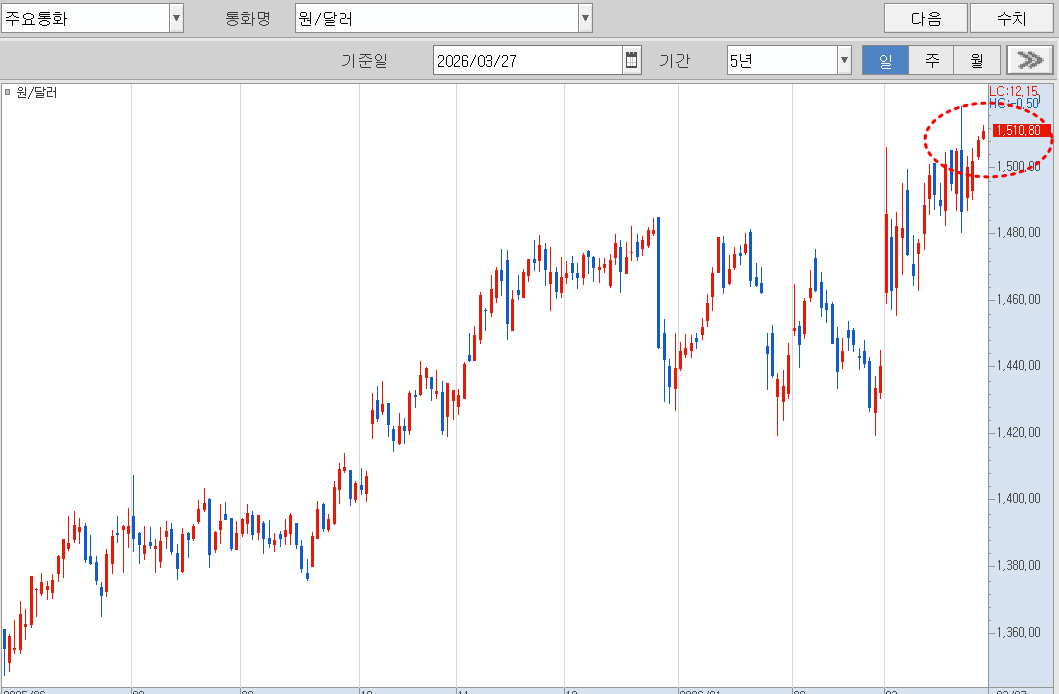Click the 1,500.00 price axis label
Image resolution: width=1059 pixels, height=694 pixels.
pyautogui.click(x=1019, y=166)
